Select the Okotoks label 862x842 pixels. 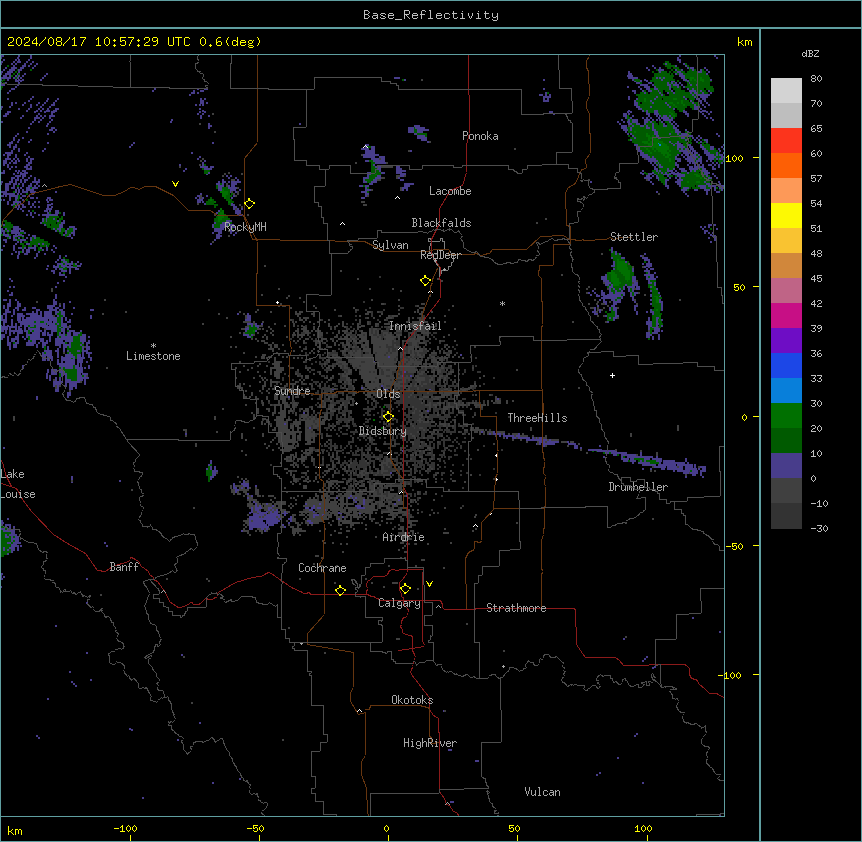click(x=412, y=700)
